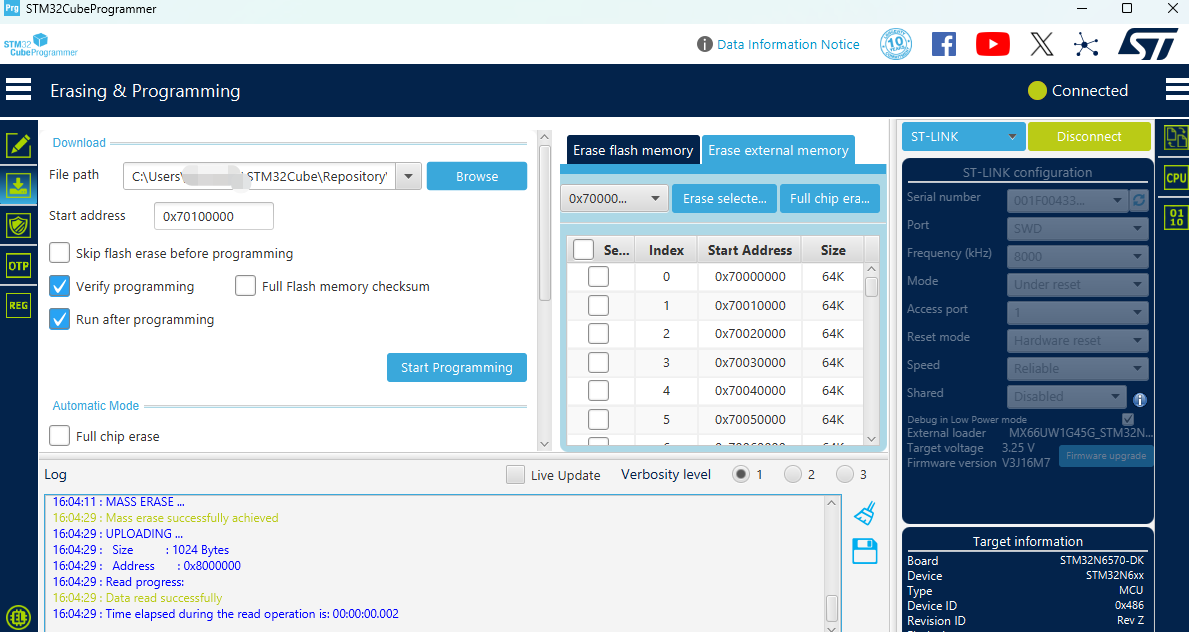
Task: Open ST YouTube channel icon
Action: (993, 44)
